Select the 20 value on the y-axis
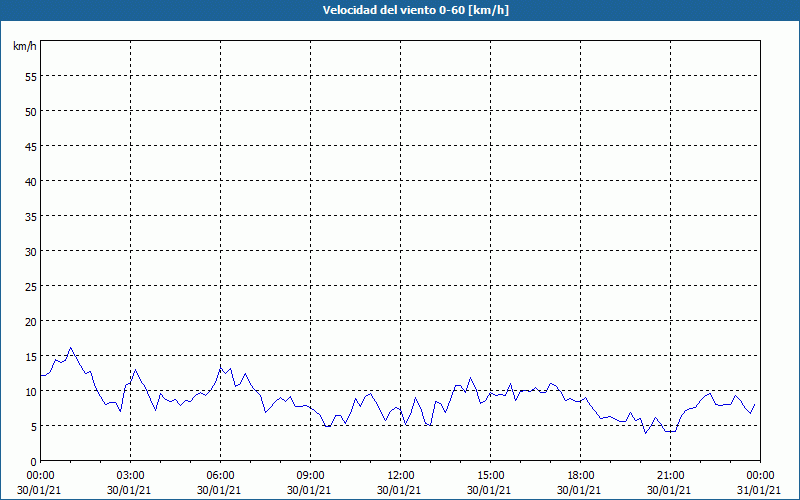The height and width of the screenshot is (500, 800). (x=30, y=321)
